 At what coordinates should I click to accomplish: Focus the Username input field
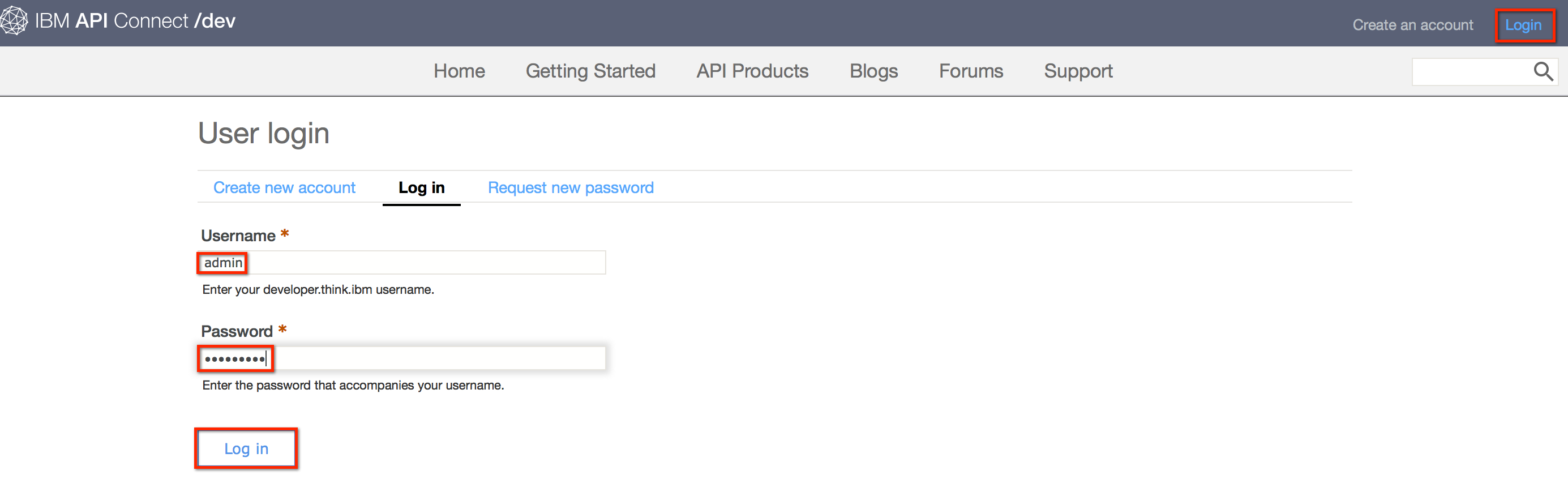pyautogui.click(x=402, y=262)
